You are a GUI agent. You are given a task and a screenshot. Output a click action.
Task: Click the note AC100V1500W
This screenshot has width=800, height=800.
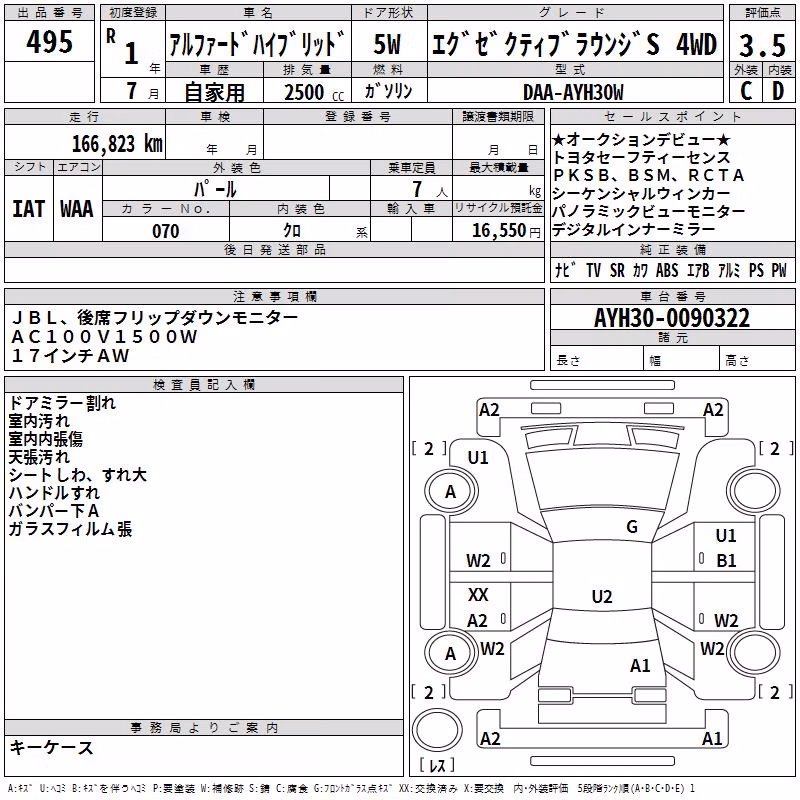pyautogui.click(x=104, y=336)
